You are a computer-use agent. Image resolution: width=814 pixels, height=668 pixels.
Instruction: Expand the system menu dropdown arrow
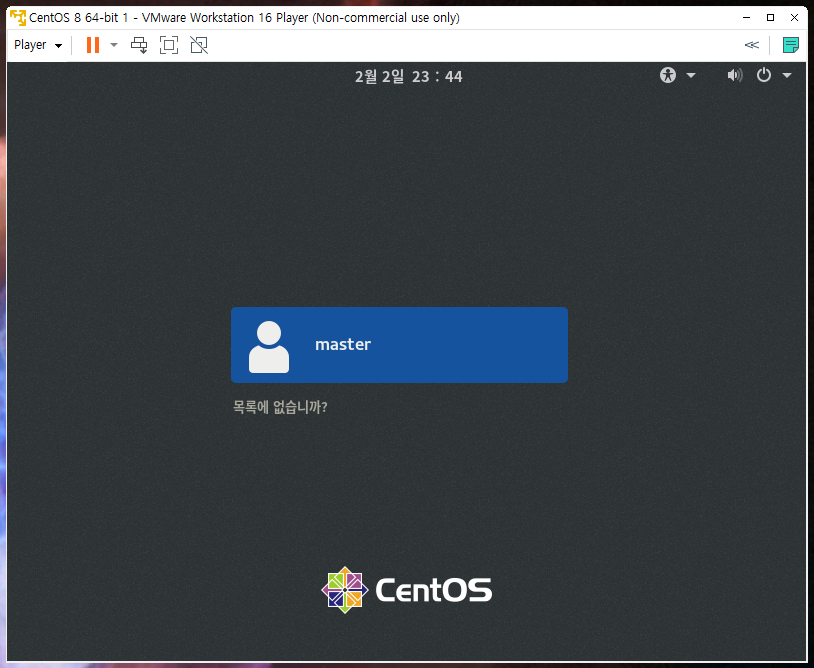coord(786,76)
